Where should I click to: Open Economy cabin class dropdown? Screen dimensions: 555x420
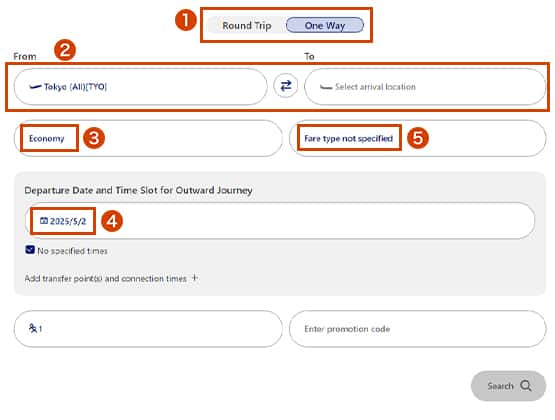tap(148, 138)
